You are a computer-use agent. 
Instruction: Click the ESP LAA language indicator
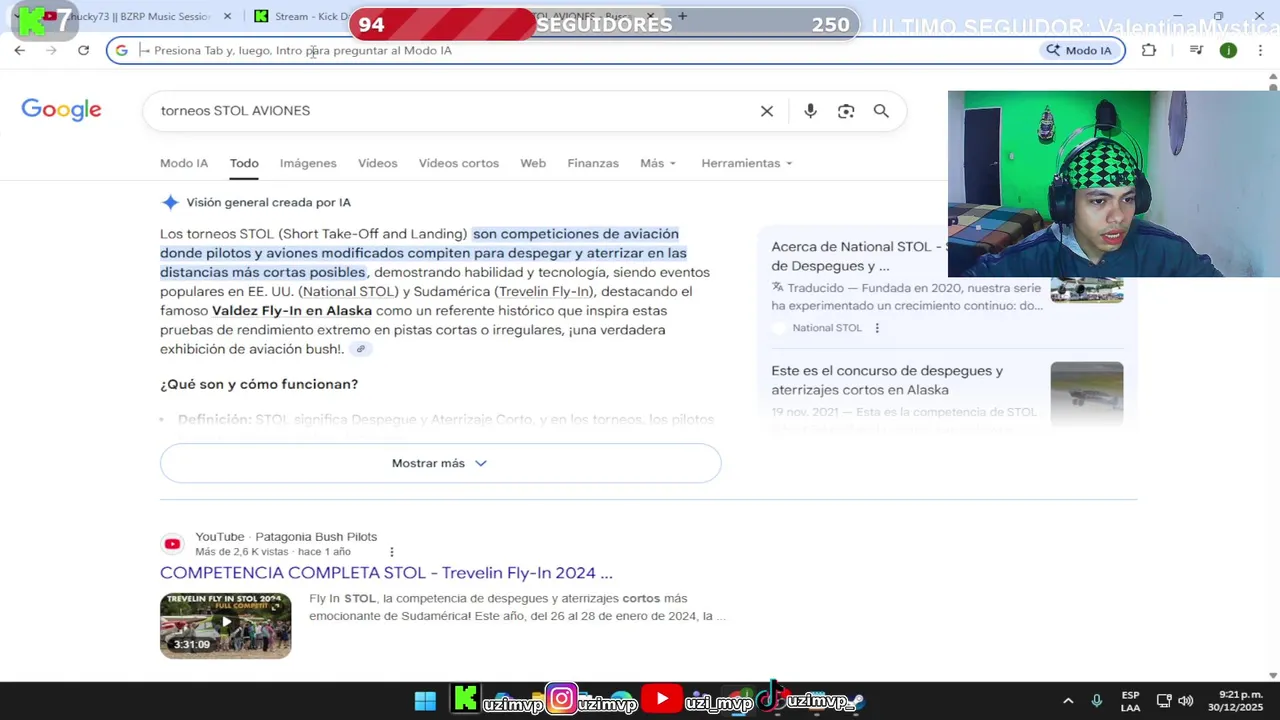coord(1130,701)
